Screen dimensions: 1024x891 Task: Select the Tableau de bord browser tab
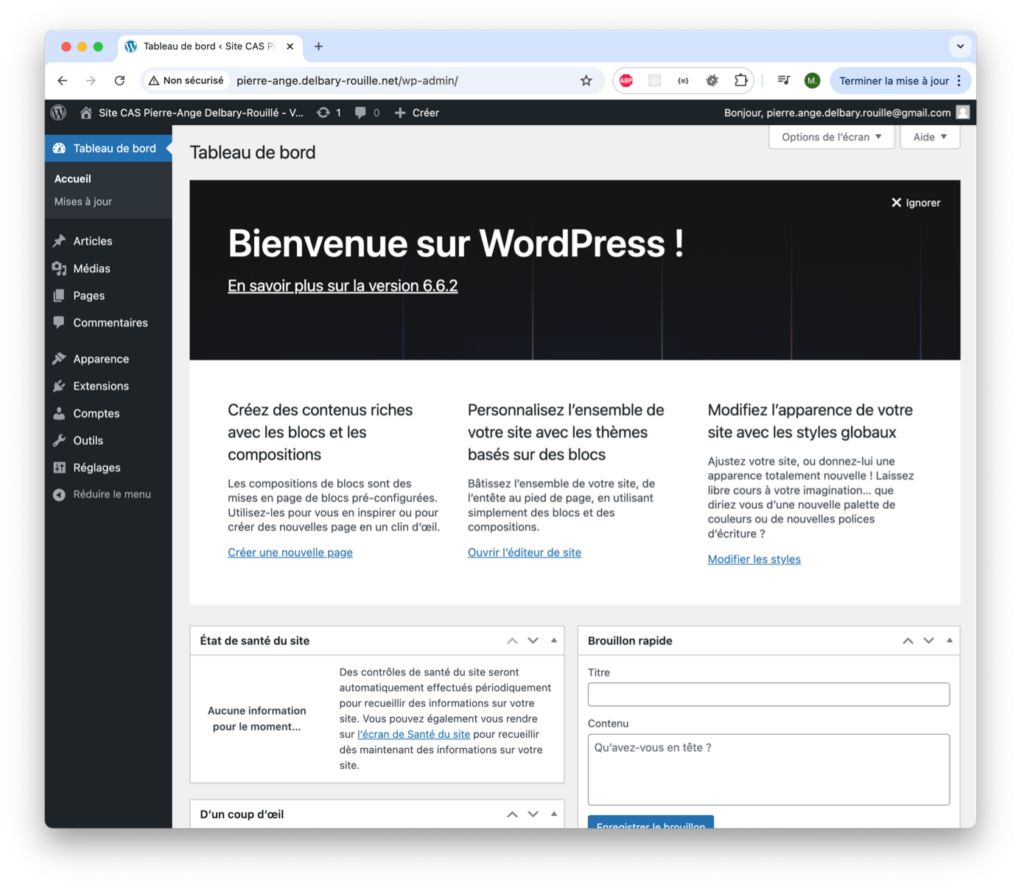pyautogui.click(x=209, y=46)
